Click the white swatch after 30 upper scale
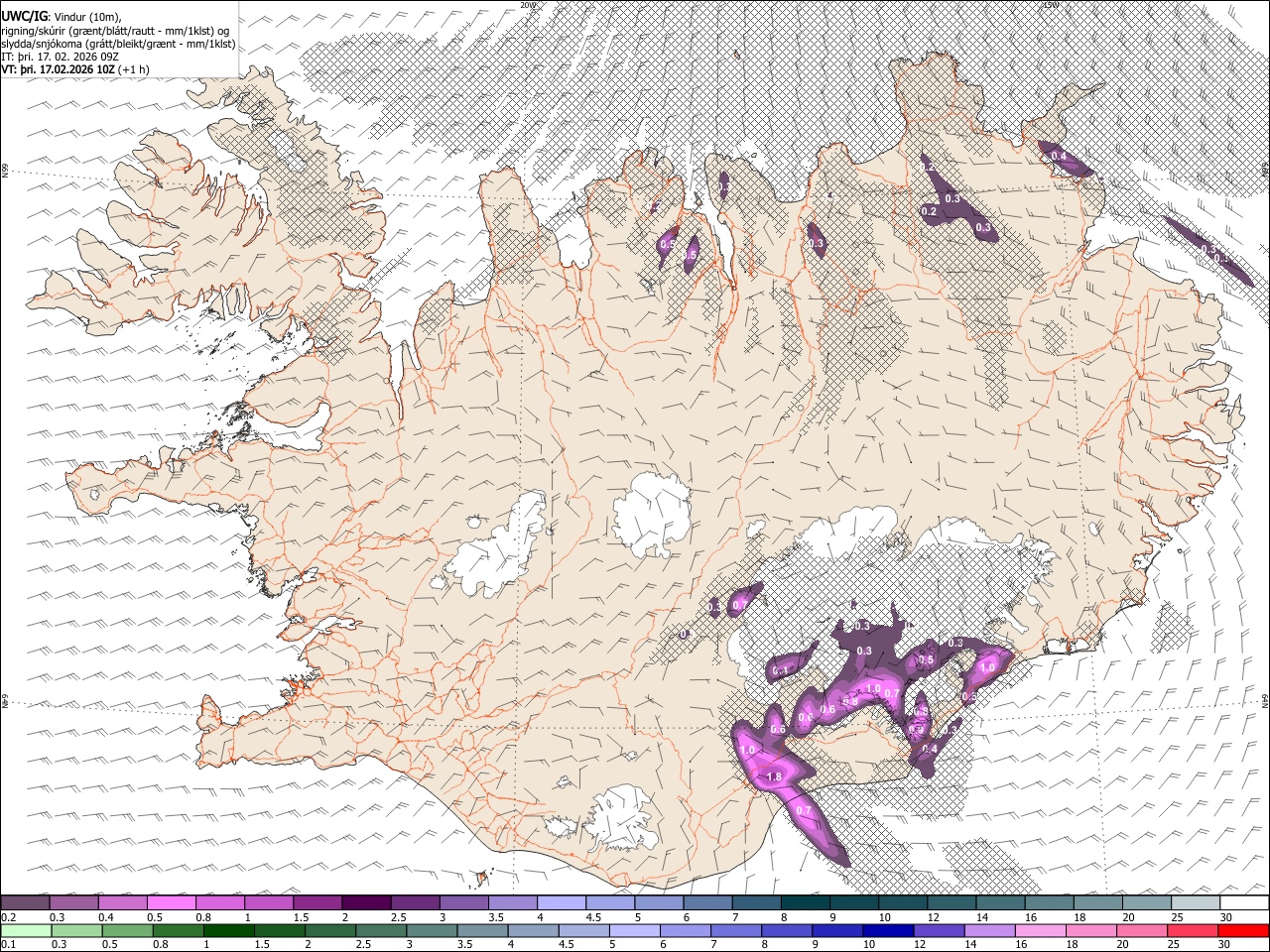The height and width of the screenshot is (952, 1270). pyautogui.click(x=1245, y=902)
